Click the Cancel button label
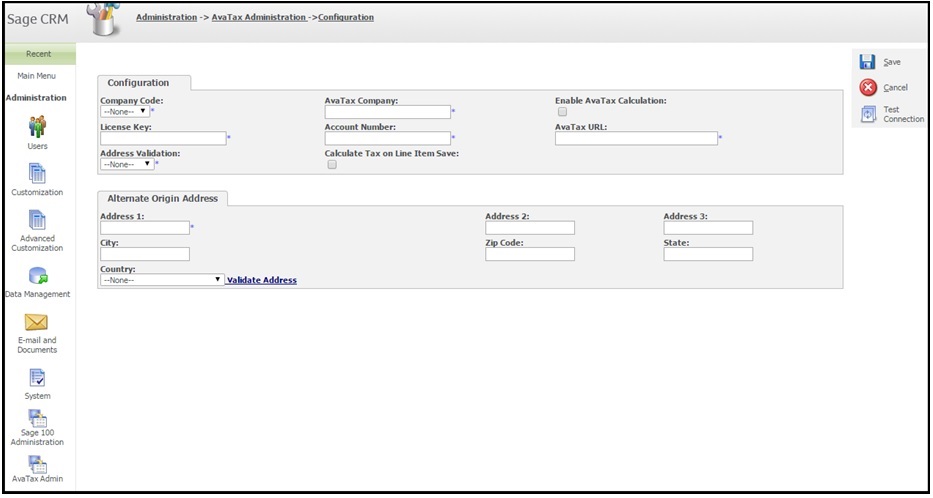This screenshot has width=933, height=498. tap(896, 87)
